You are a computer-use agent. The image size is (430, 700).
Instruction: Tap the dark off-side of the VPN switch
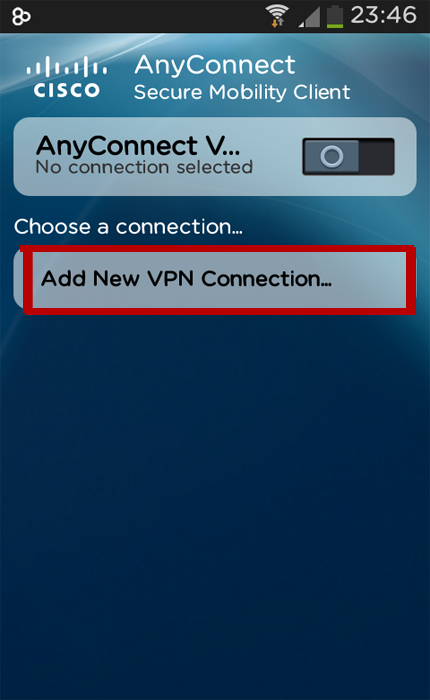click(x=376, y=156)
